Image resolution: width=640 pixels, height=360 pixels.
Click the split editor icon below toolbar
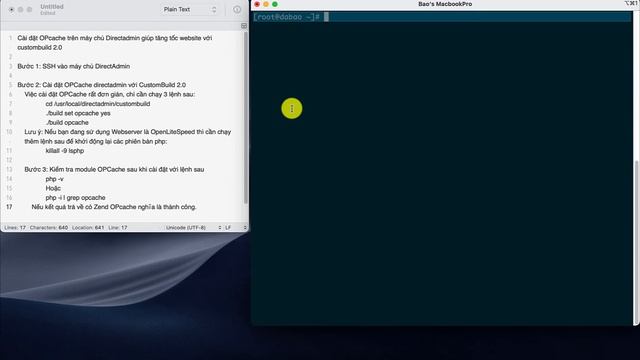click(x=244, y=26)
